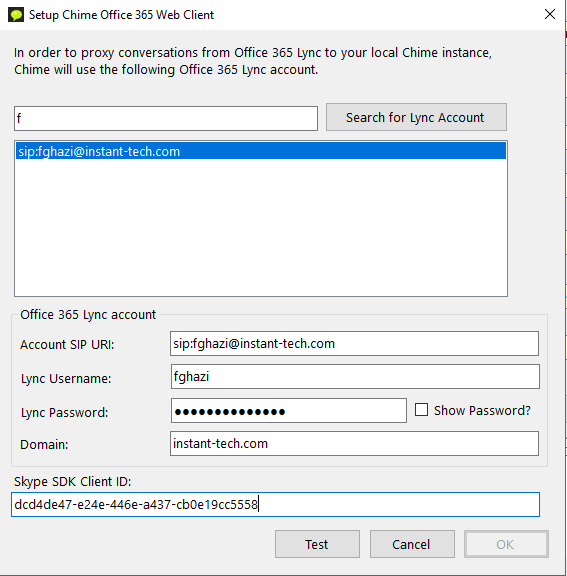Close the Setup Chime Office 365 dialog
567x576 pixels.
point(549,14)
